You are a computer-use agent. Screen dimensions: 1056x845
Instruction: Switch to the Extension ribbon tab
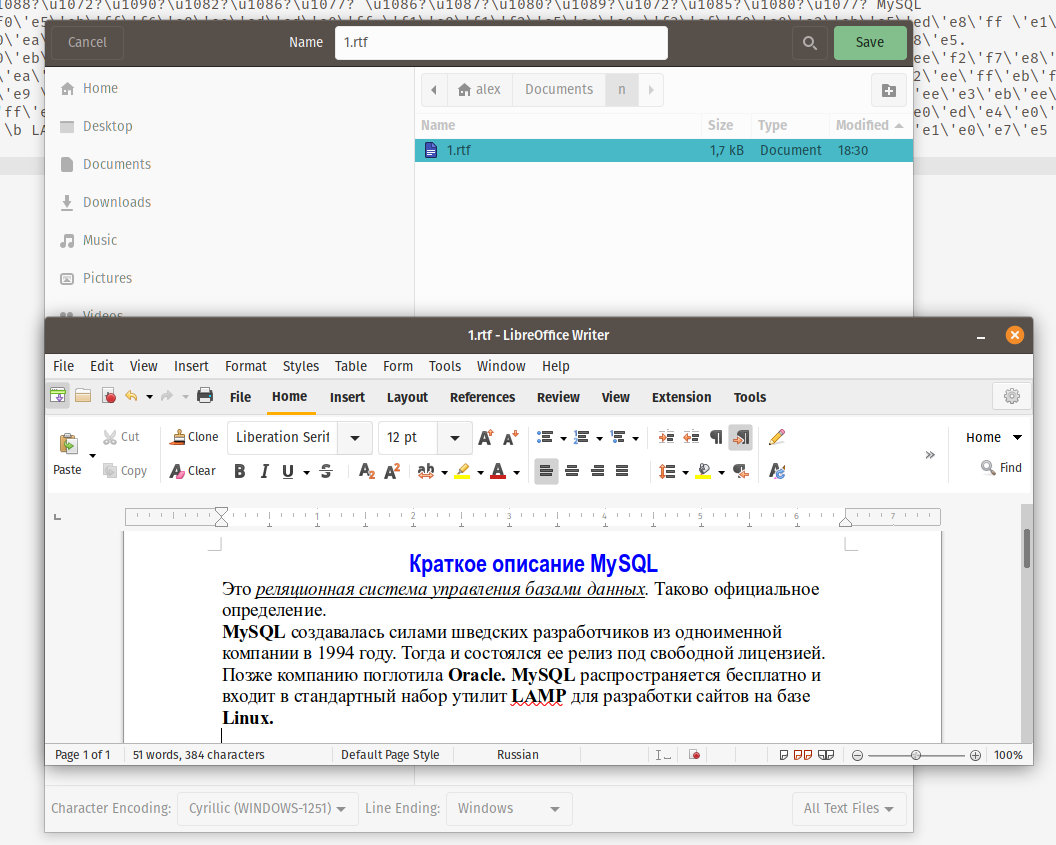[x=682, y=397]
